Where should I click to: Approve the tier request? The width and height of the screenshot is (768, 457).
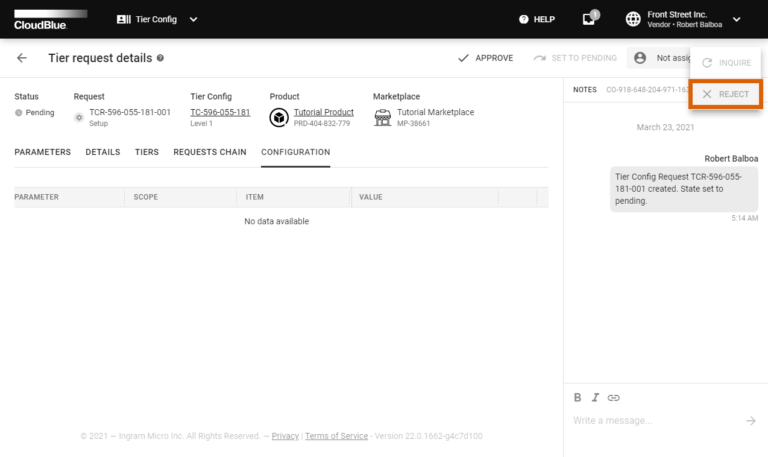pyautogui.click(x=485, y=58)
